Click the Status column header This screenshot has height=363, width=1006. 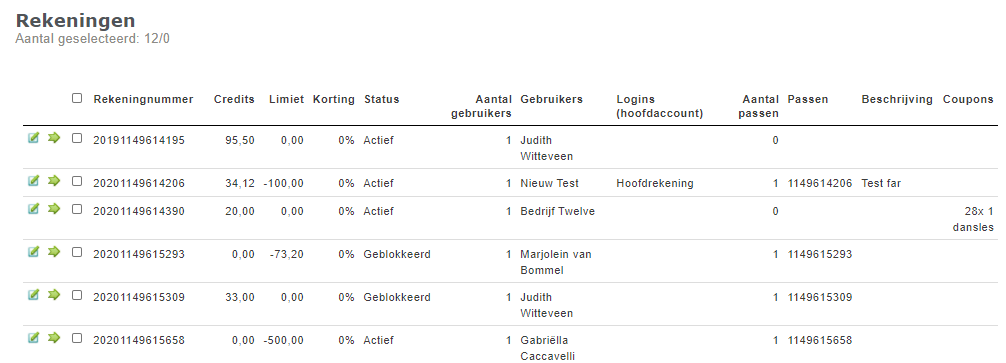[382, 99]
